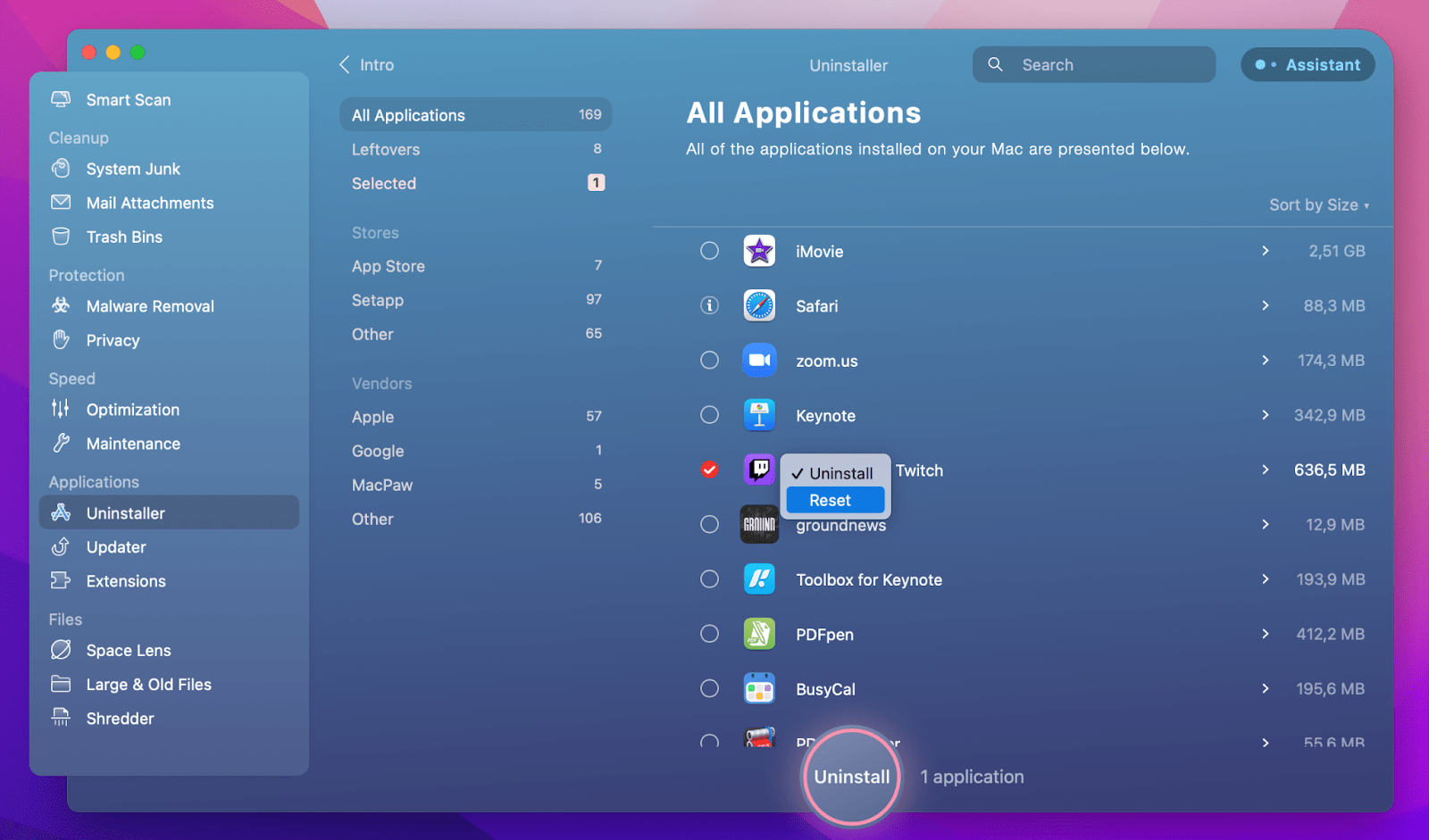Launch the Shredder tool
This screenshot has height=840, width=1429.
120,718
